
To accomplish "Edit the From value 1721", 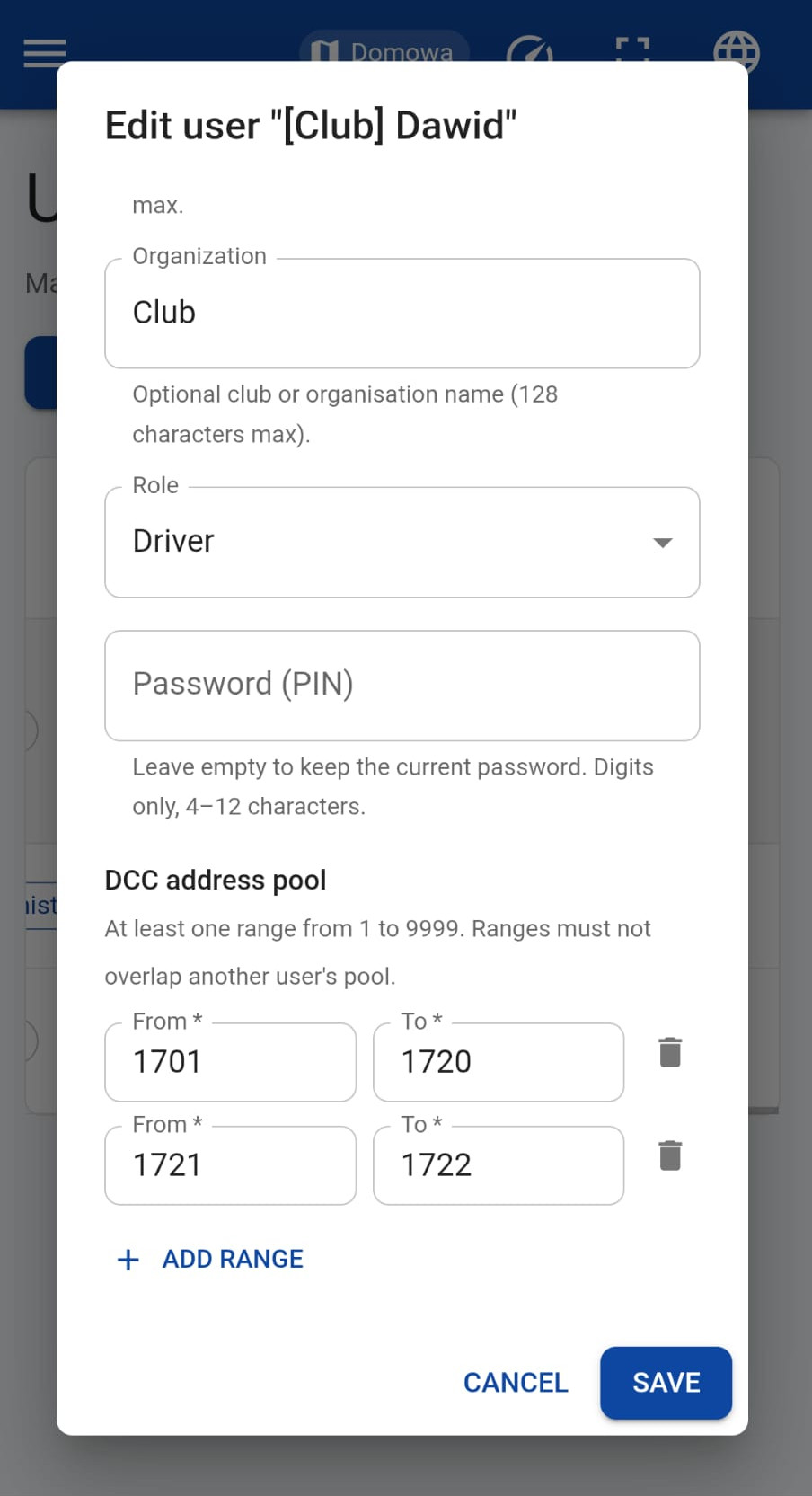I will coord(231,1165).
